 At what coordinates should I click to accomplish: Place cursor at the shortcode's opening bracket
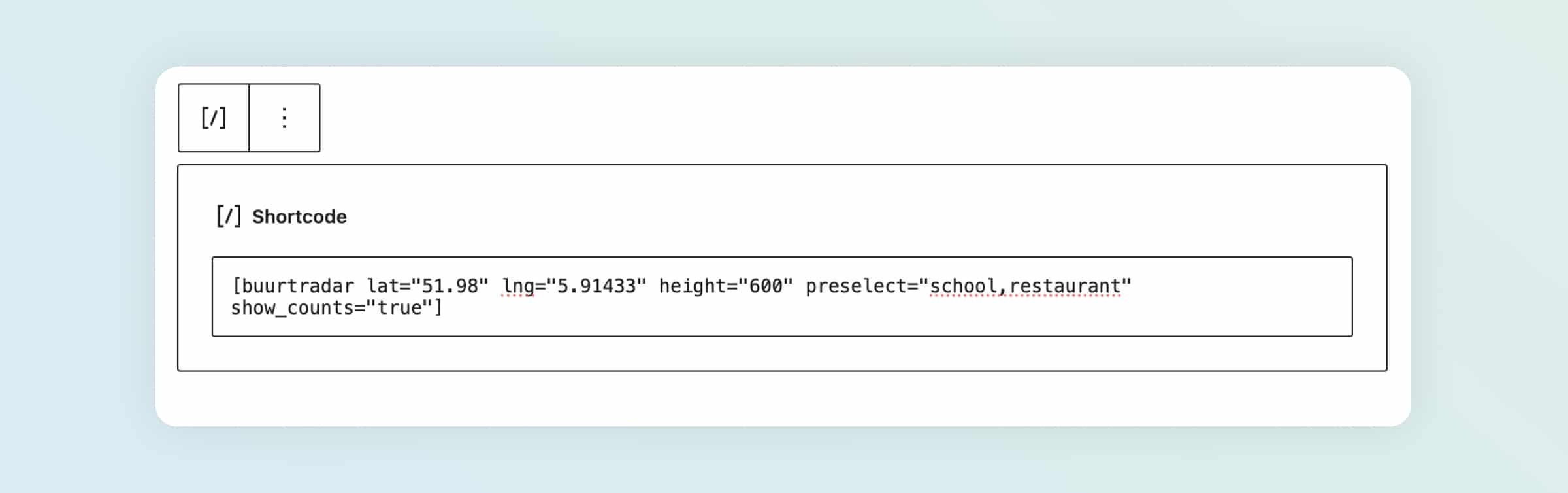[x=237, y=286]
